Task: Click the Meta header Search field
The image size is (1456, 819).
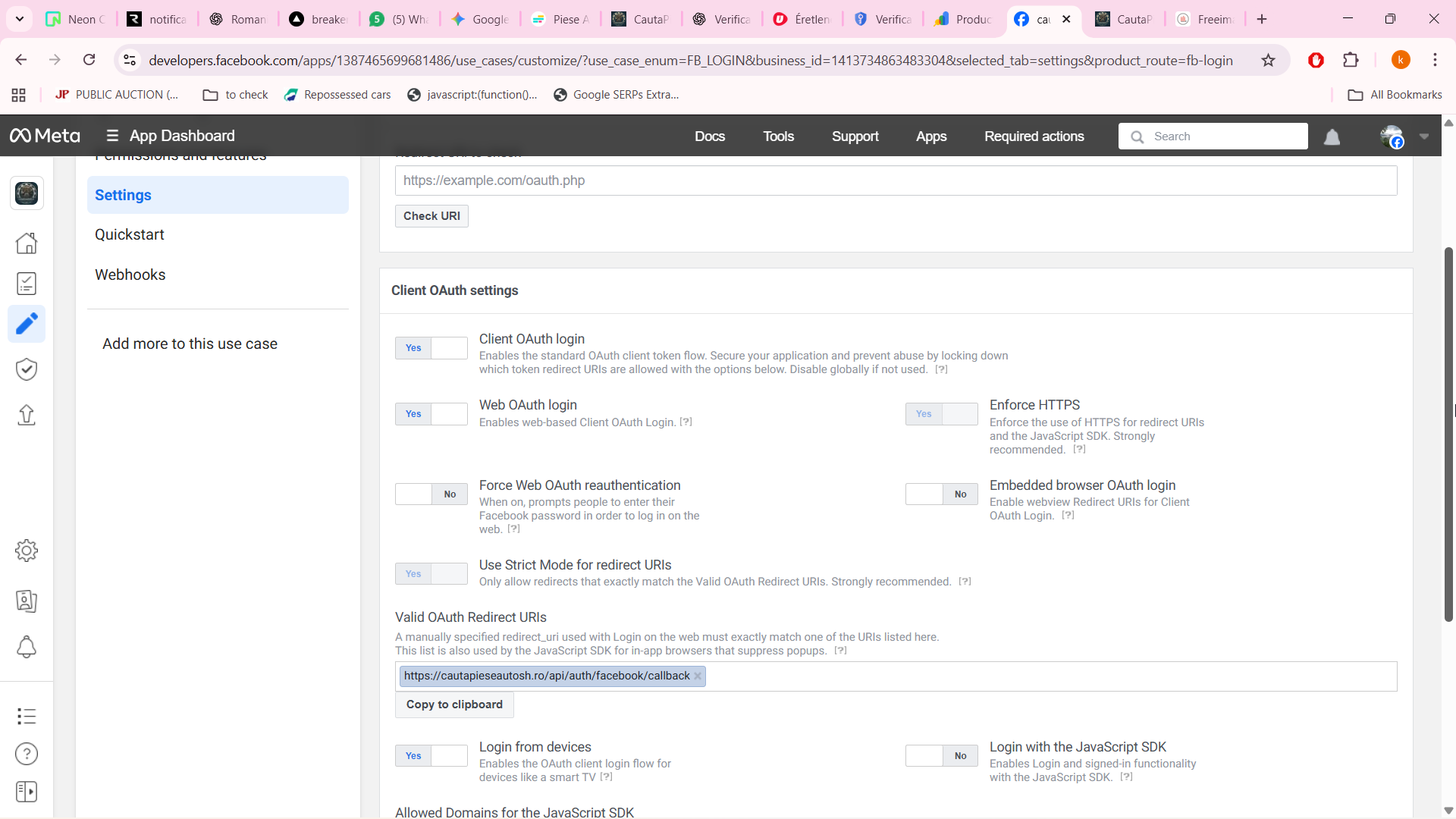Action: click(x=1213, y=136)
